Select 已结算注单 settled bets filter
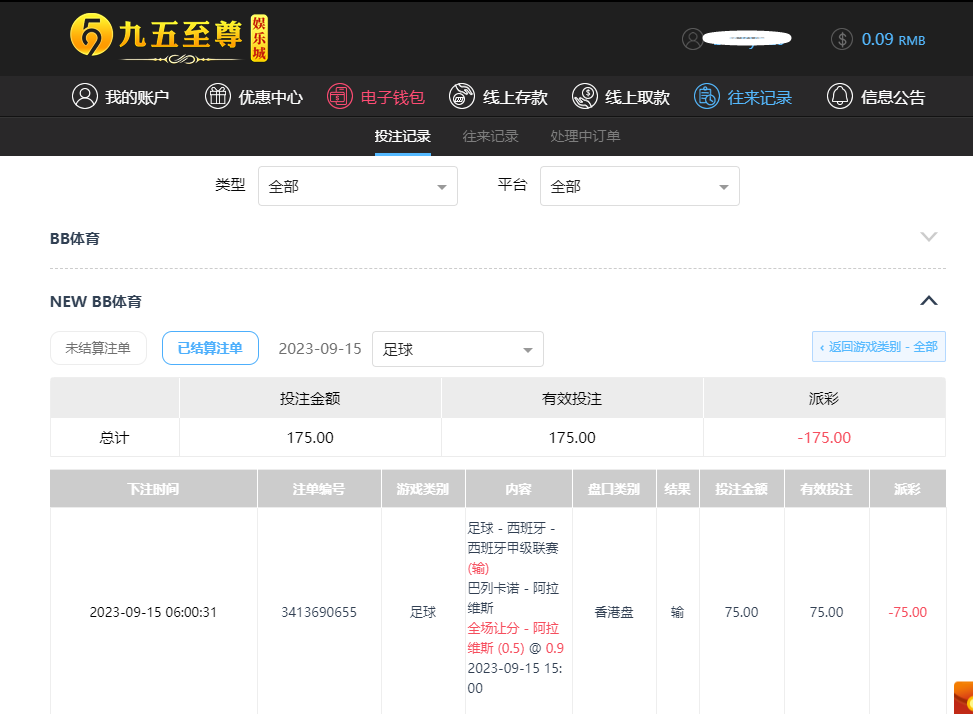Viewport: 973px width, 714px height. coord(210,348)
